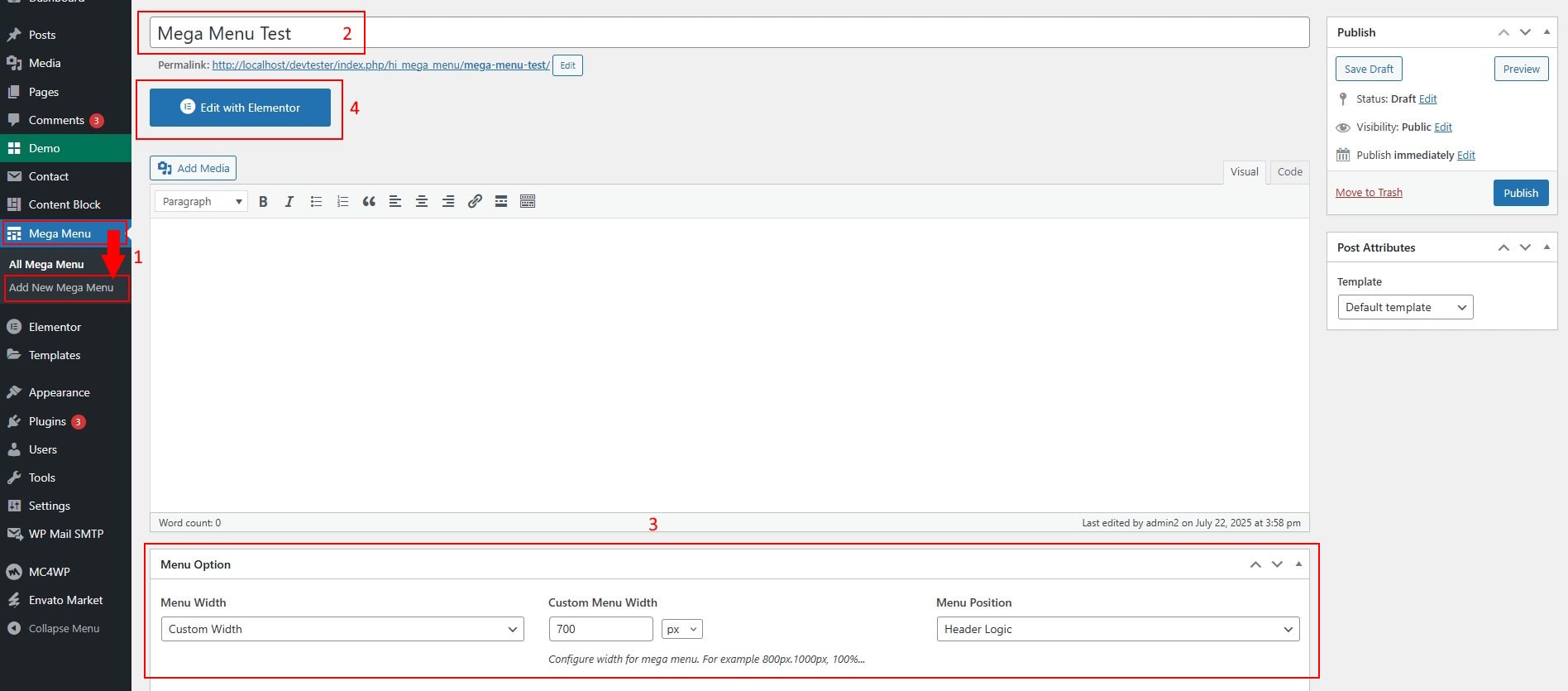The width and height of the screenshot is (1568, 691).
Task: Open the Menu Width dropdown
Action: point(342,629)
